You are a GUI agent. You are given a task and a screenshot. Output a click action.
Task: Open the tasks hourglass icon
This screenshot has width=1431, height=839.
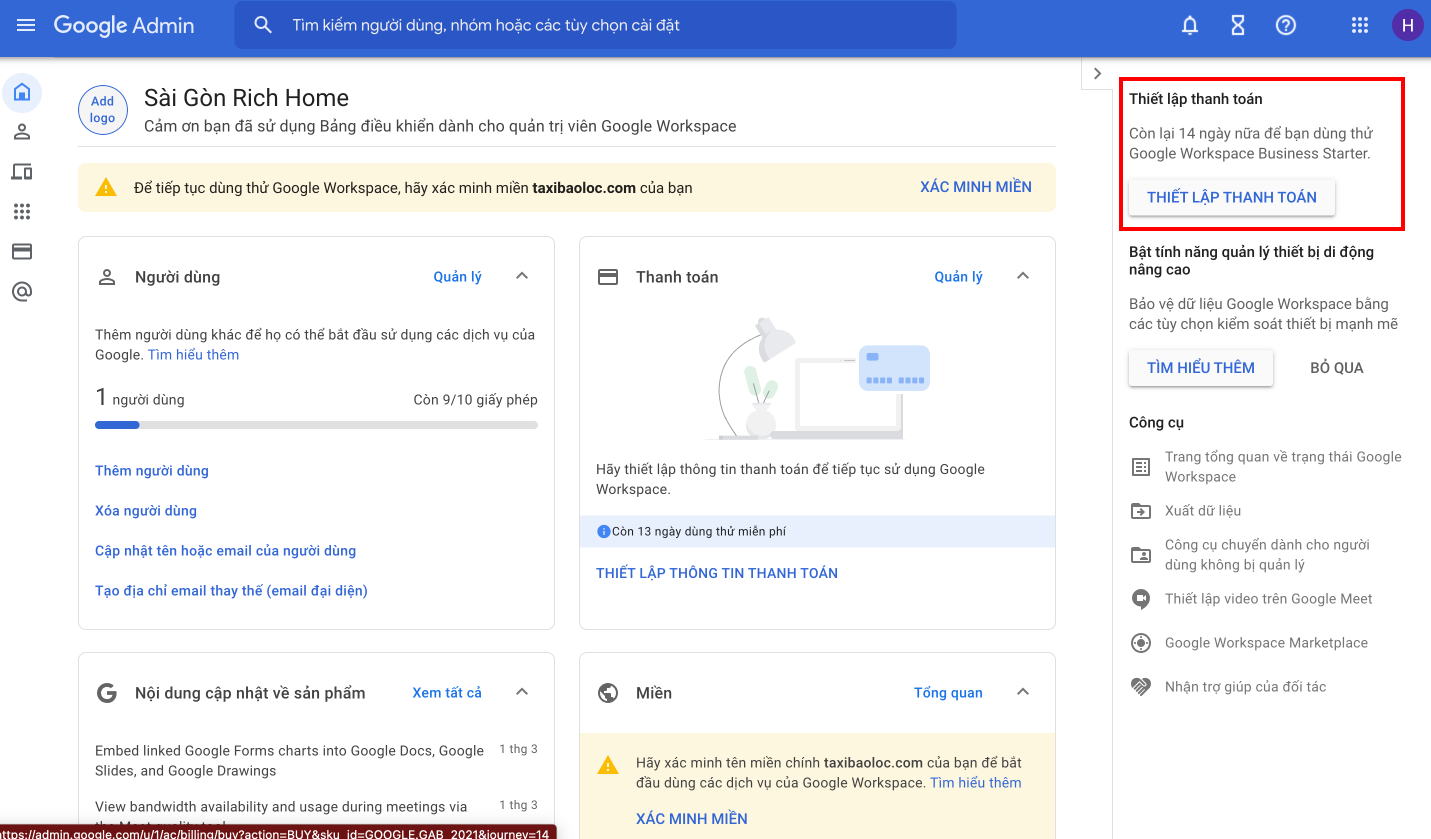[1238, 26]
